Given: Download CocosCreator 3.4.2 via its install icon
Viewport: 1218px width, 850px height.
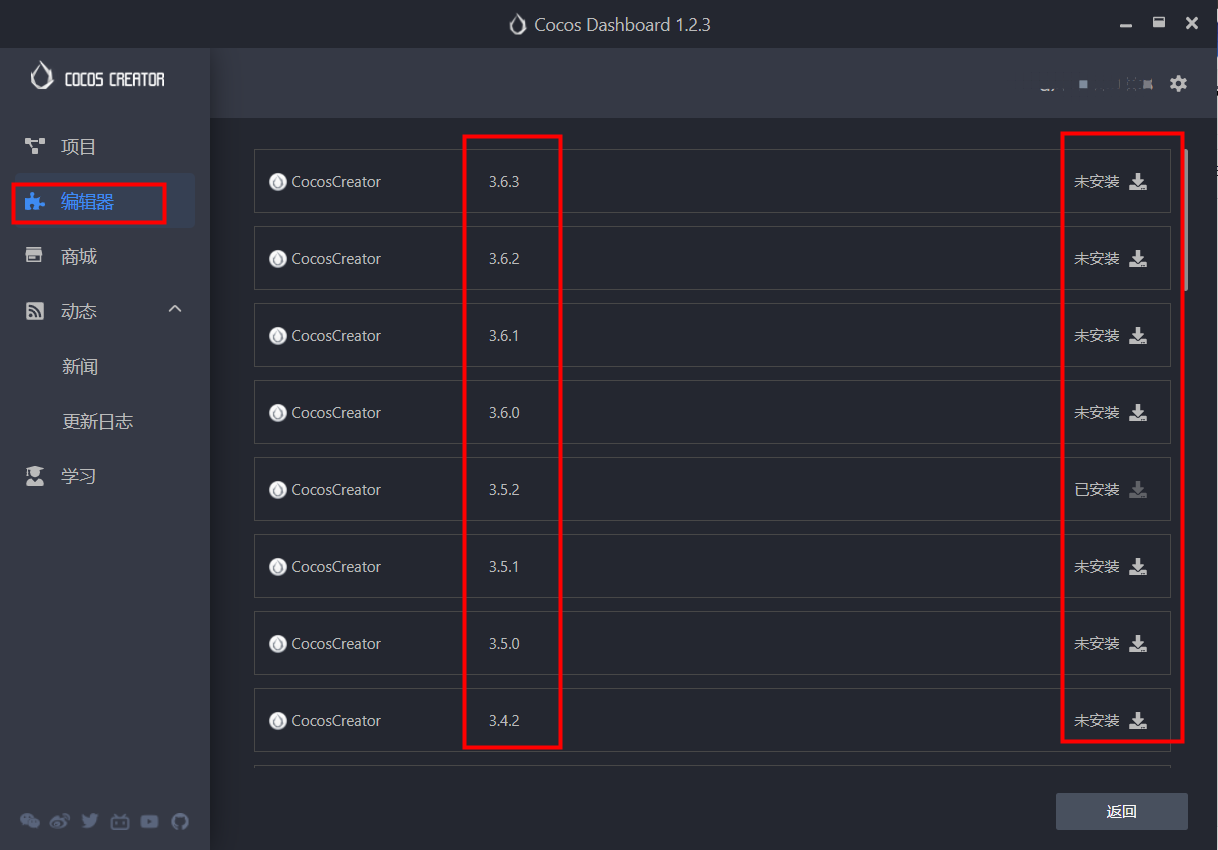Looking at the screenshot, I should pyautogui.click(x=1138, y=721).
